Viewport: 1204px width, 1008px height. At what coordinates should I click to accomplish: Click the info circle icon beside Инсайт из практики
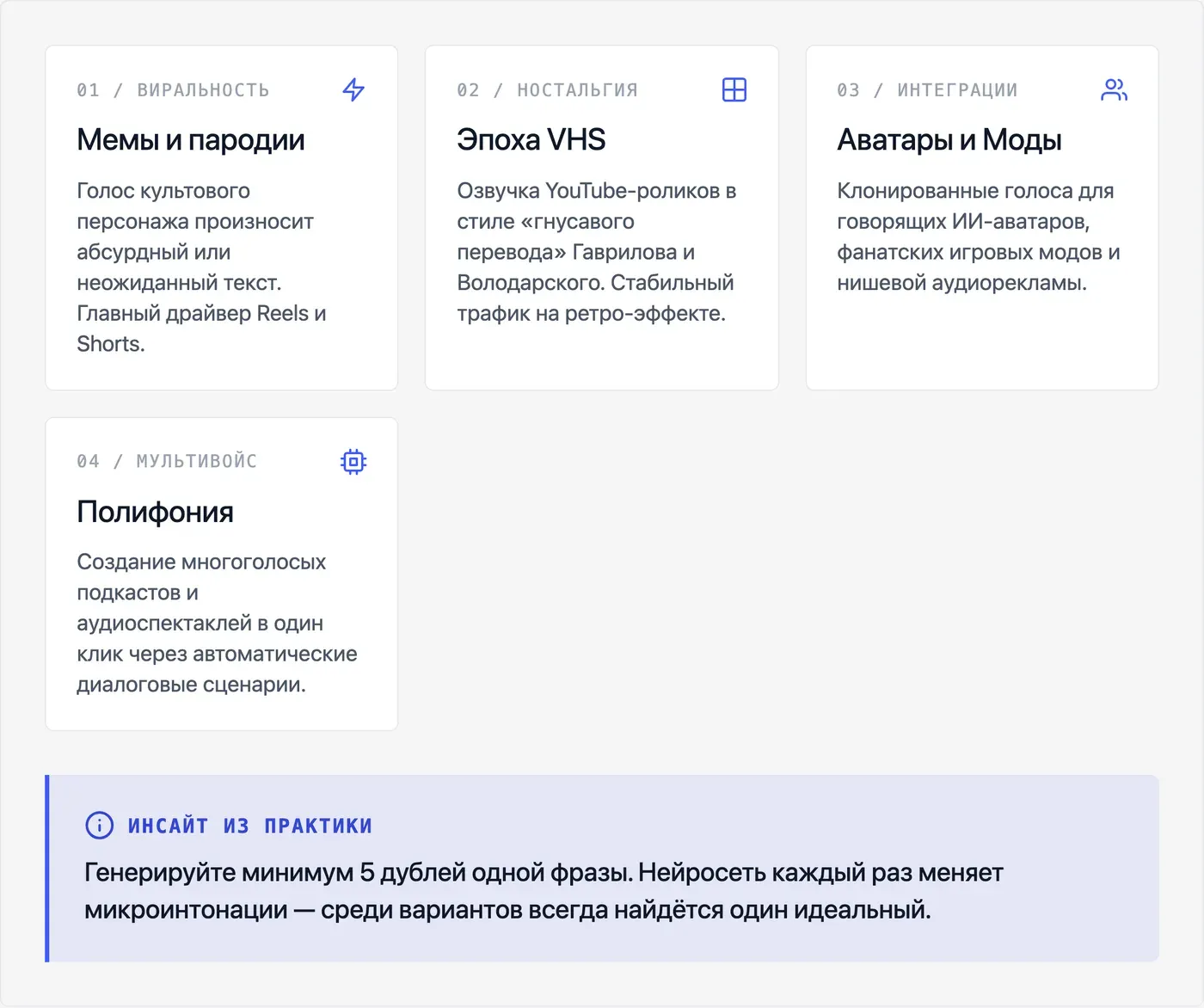(x=100, y=826)
